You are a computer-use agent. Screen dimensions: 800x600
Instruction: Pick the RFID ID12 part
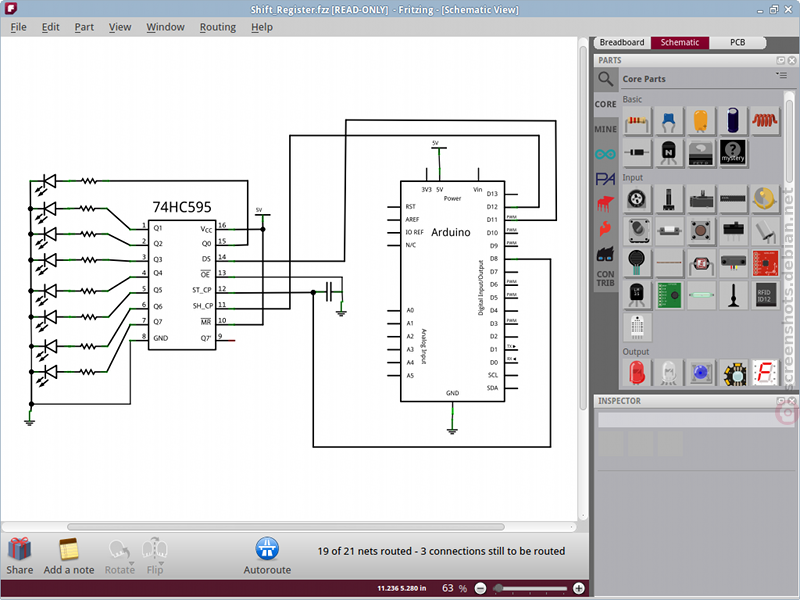click(x=765, y=295)
